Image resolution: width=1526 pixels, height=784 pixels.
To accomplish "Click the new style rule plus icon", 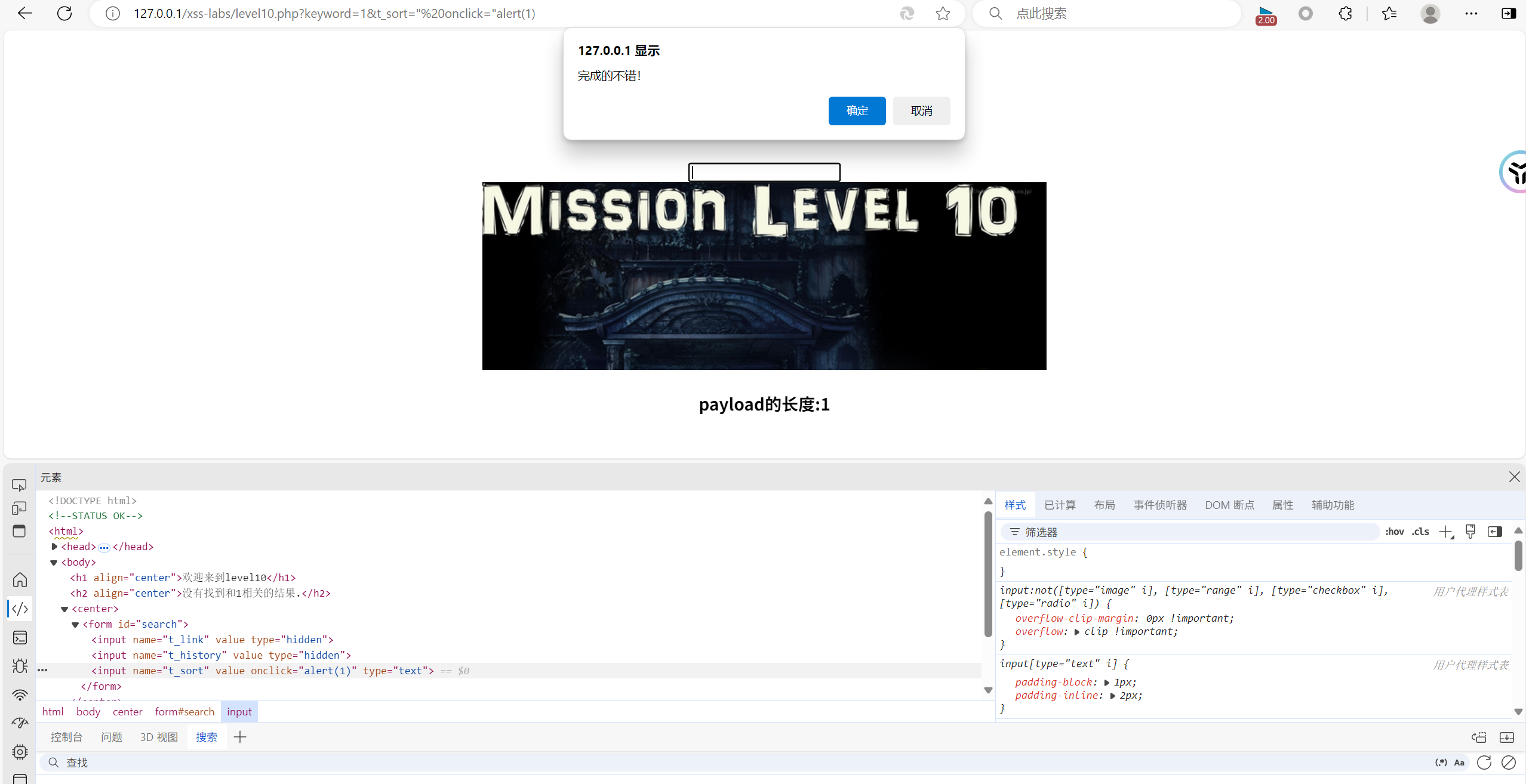I will pyautogui.click(x=1447, y=532).
